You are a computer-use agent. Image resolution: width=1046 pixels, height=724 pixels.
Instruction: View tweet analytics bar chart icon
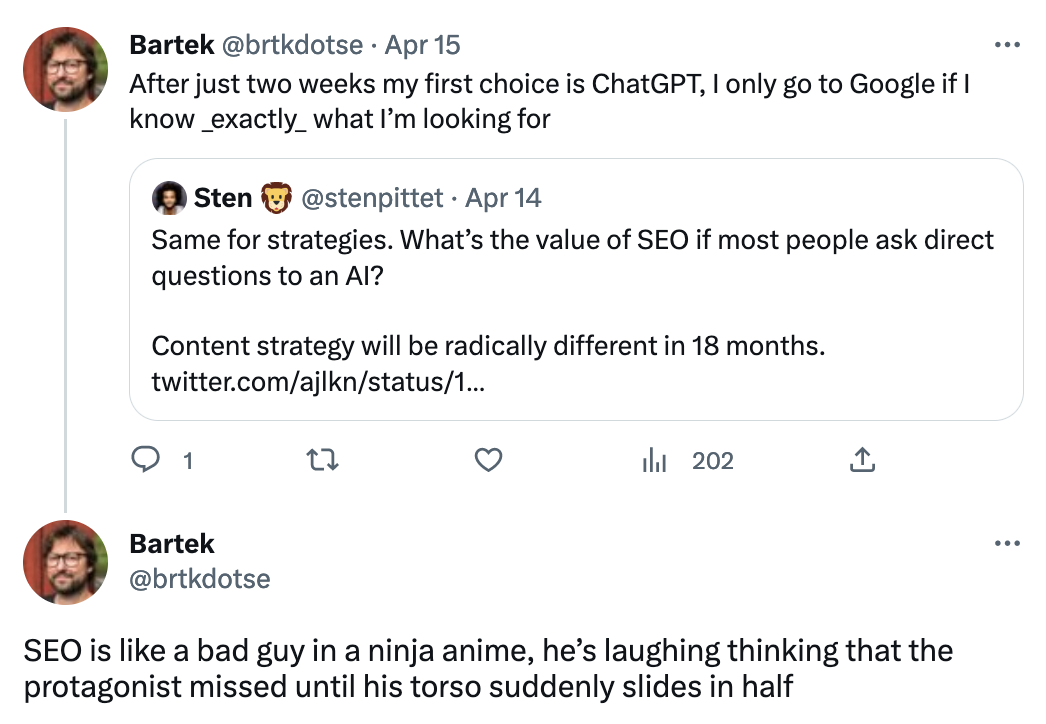[653, 460]
